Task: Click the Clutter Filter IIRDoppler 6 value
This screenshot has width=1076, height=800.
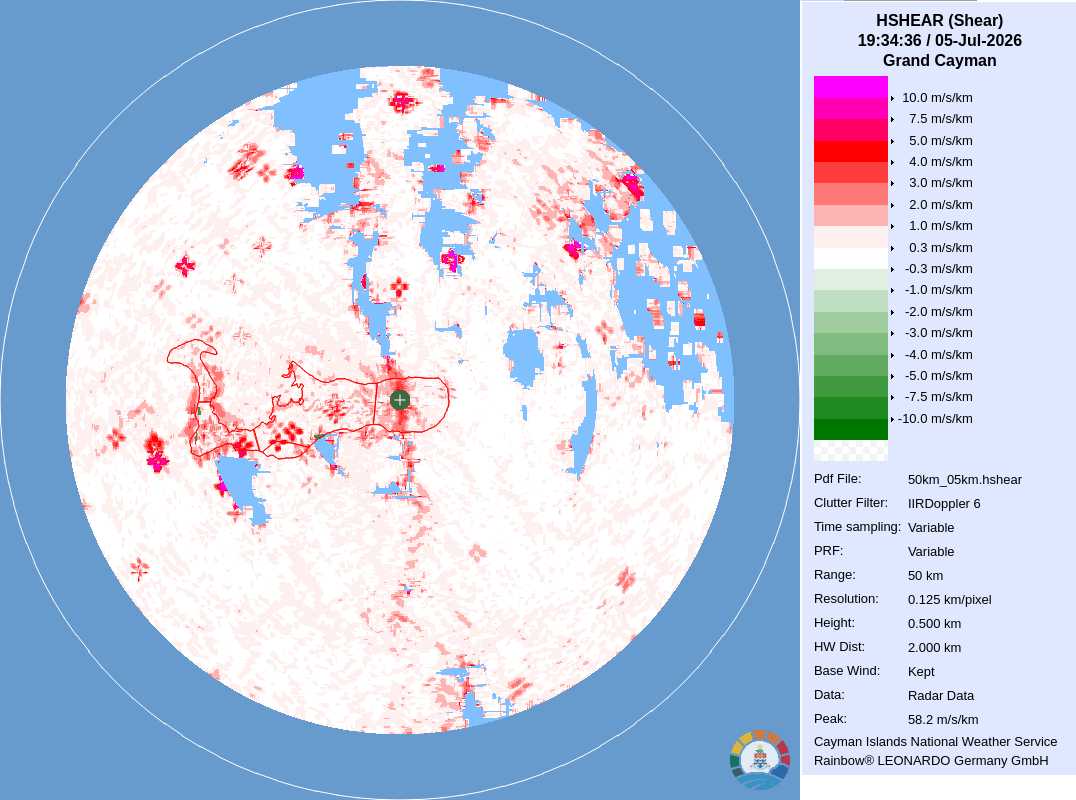Action: coord(944,504)
